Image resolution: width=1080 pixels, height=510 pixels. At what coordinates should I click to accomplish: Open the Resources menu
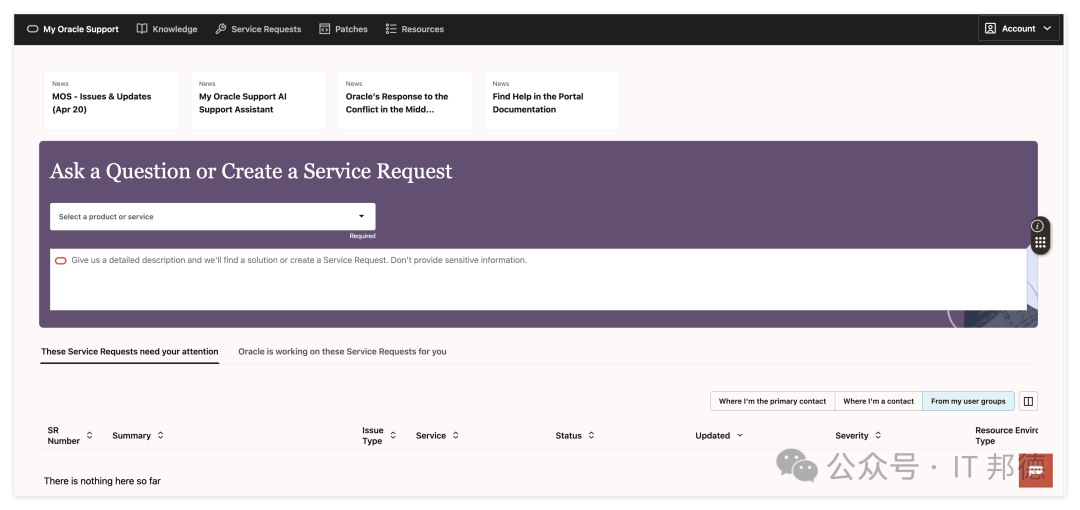pyautogui.click(x=415, y=29)
